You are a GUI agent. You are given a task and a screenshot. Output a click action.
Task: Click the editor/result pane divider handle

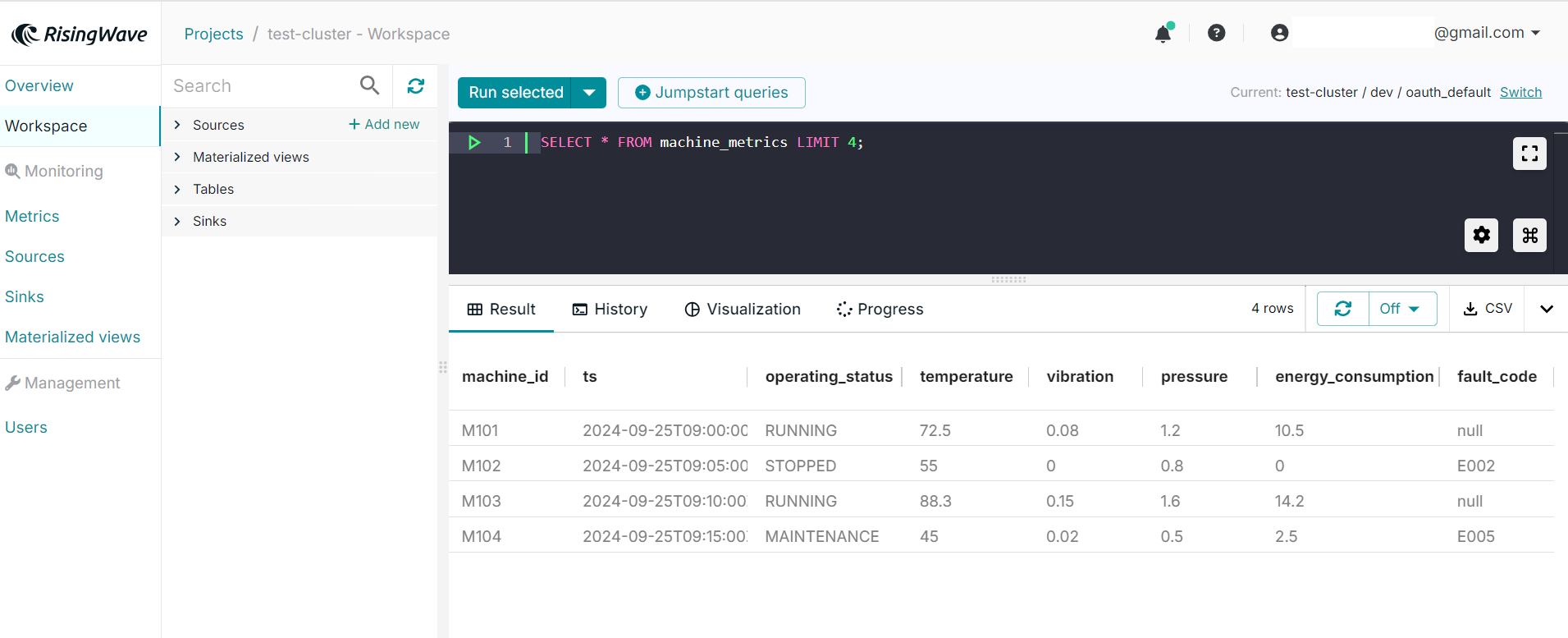pos(1008,280)
